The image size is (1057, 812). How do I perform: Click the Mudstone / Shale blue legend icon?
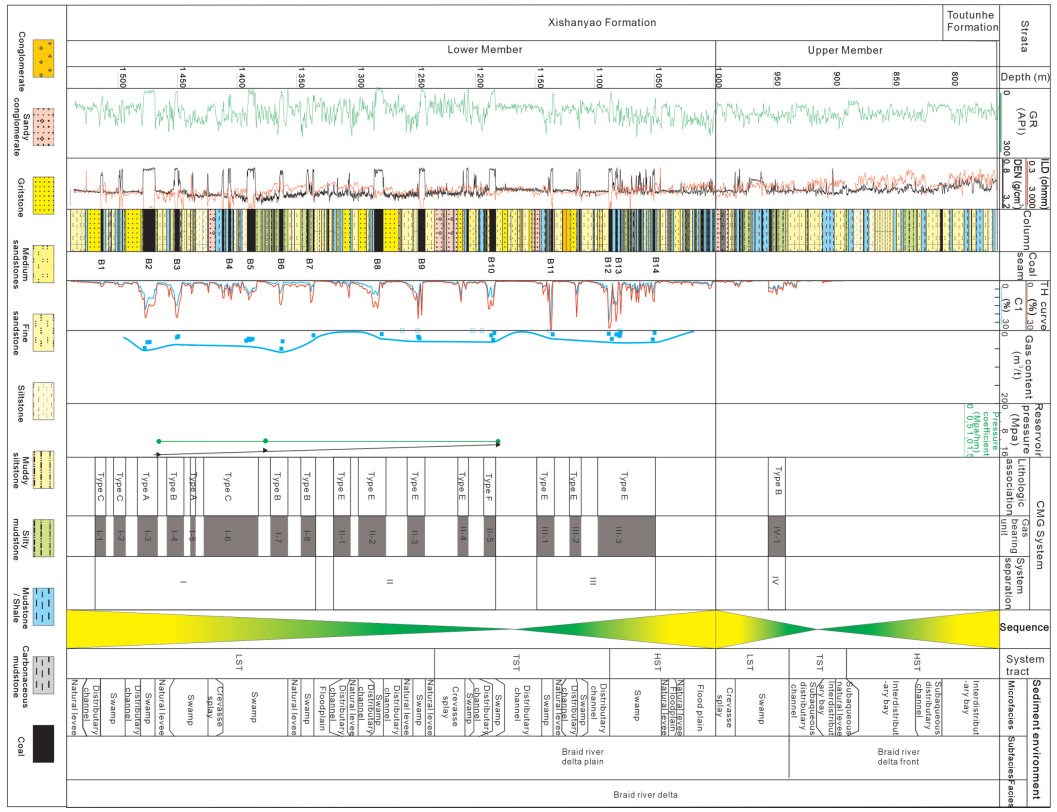(x=43, y=606)
